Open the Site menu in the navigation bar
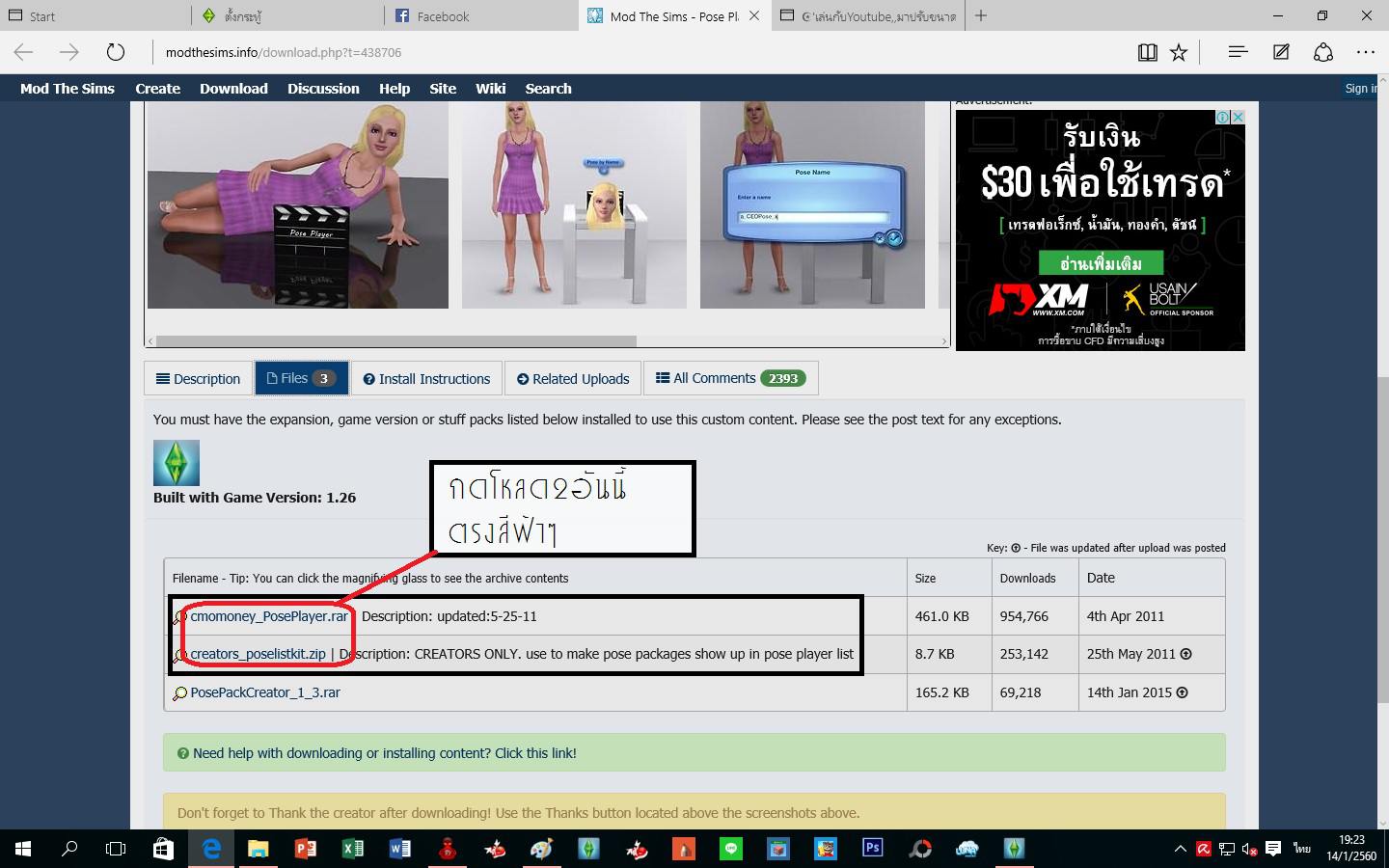1389x868 pixels. click(x=443, y=88)
